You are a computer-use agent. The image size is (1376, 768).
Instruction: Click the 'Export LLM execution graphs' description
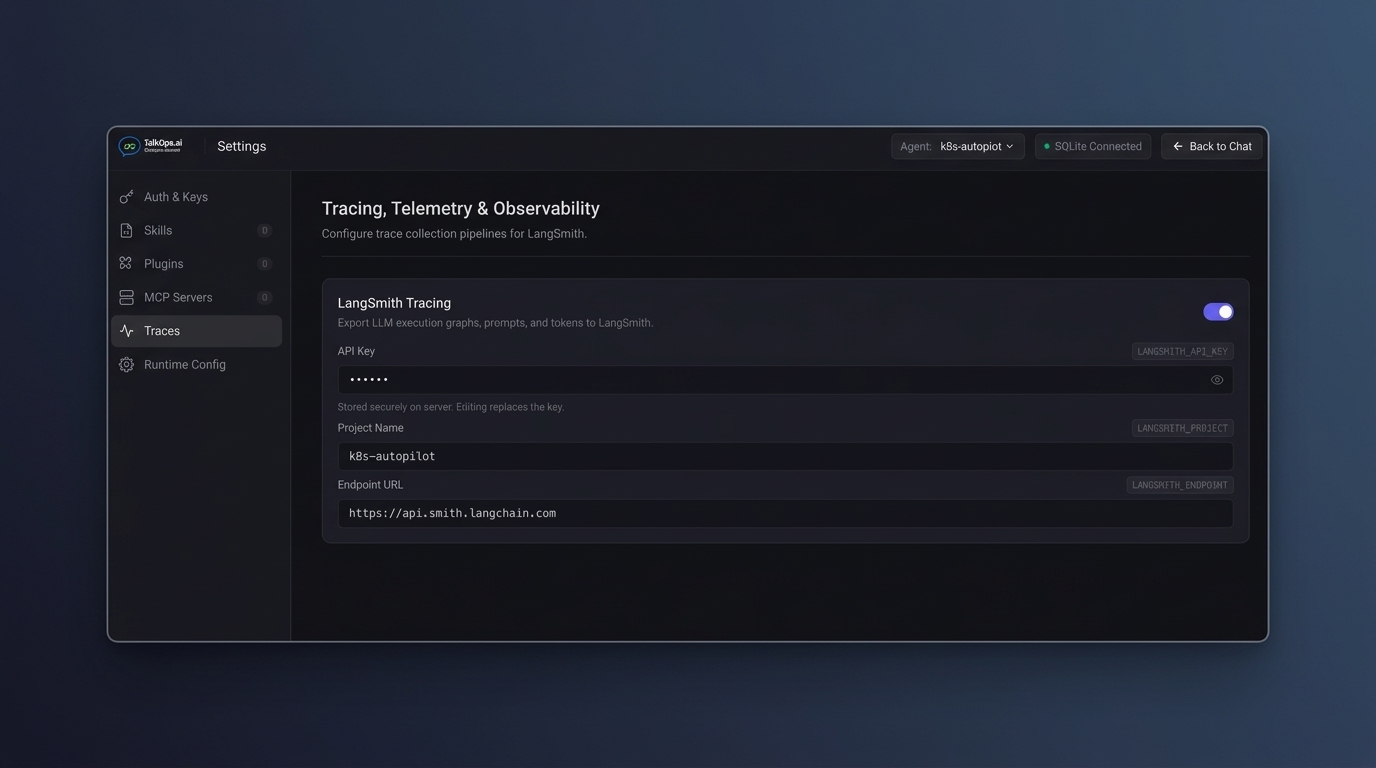[495, 323]
